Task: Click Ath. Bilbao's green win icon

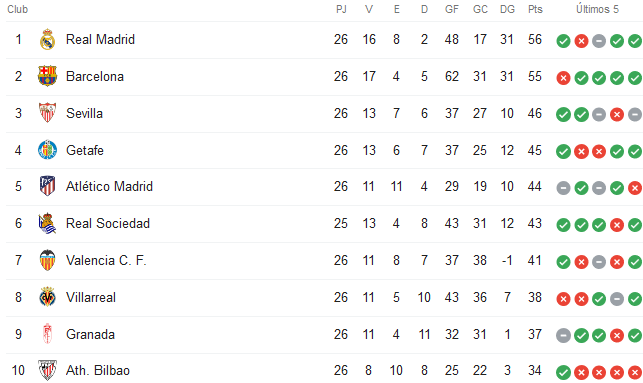Action: 563,372
